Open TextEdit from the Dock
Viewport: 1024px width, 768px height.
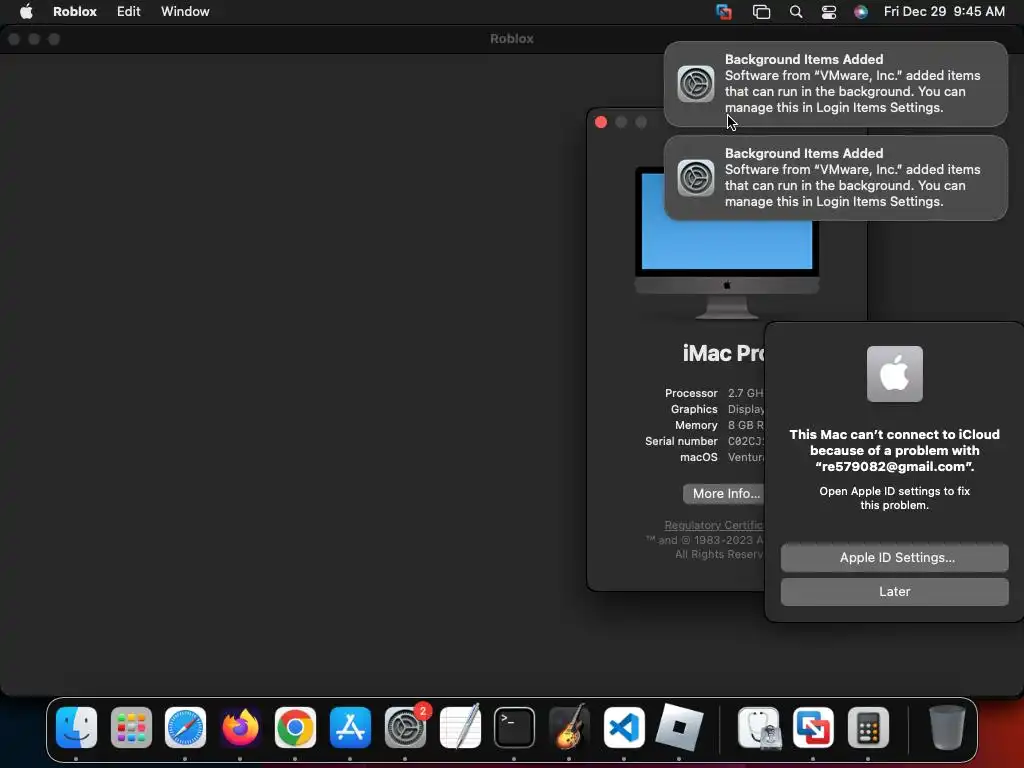460,727
